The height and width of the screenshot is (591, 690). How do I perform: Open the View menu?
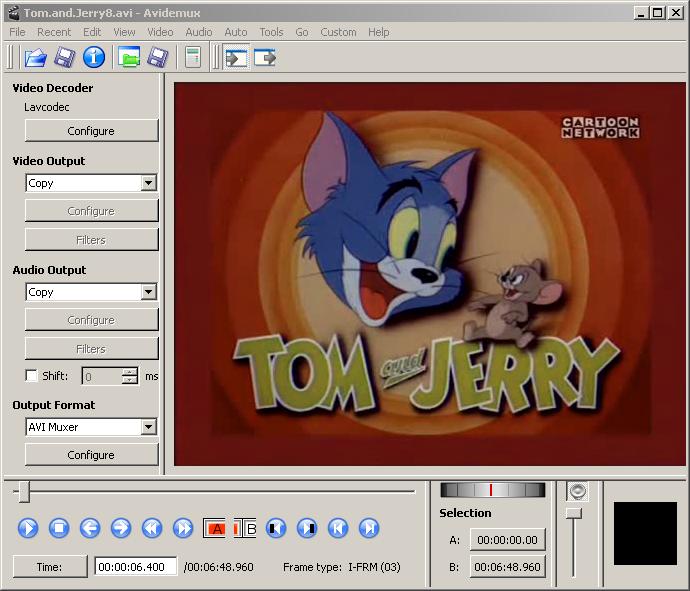tap(124, 32)
